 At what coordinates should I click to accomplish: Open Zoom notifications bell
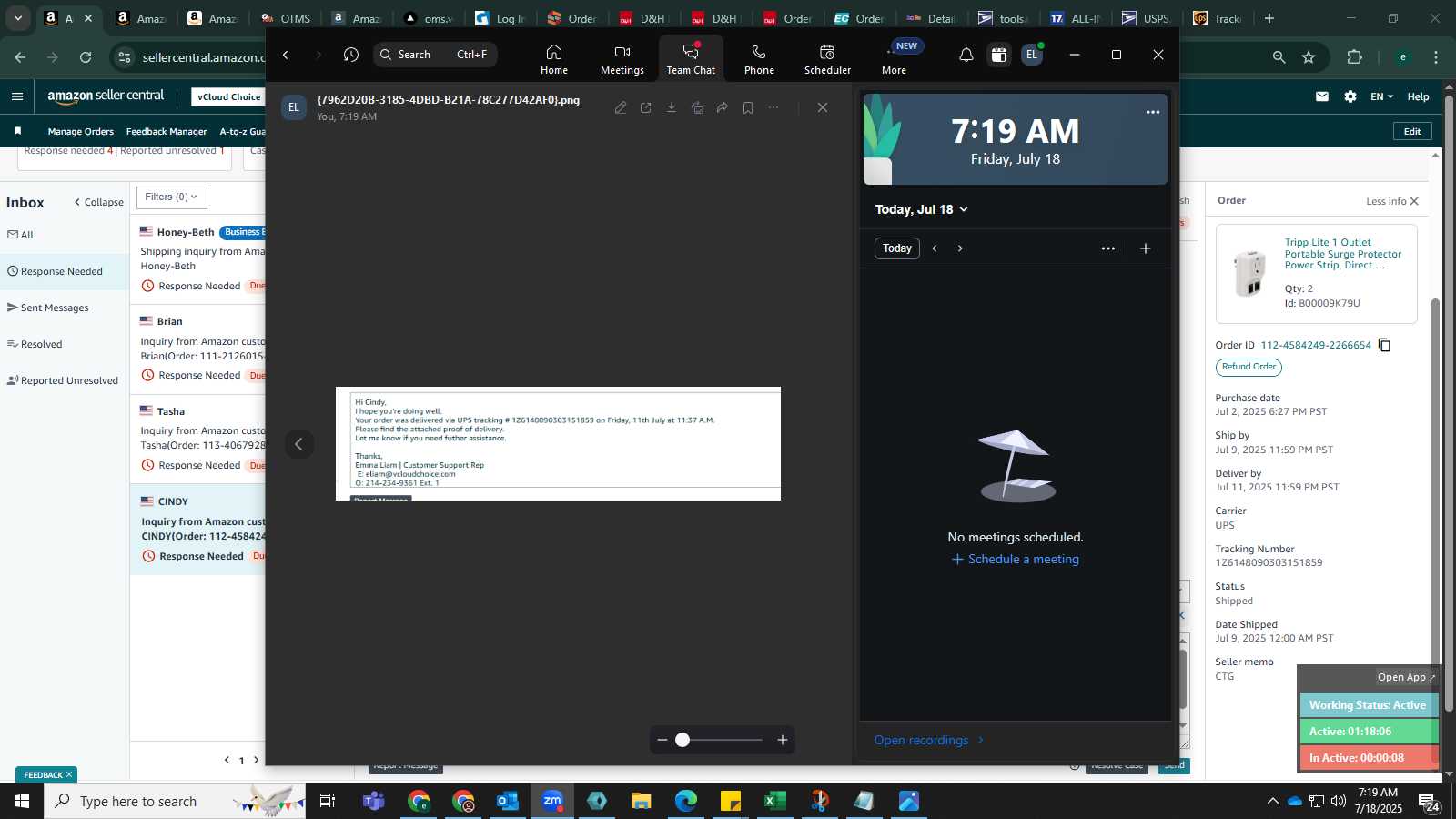966,55
